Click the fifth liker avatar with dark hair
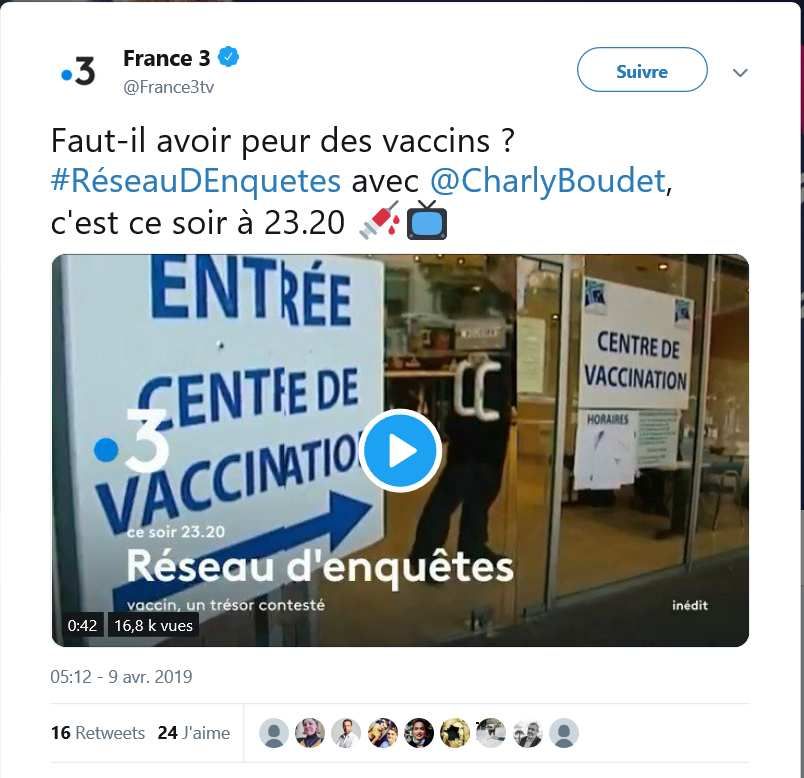 [x=419, y=733]
